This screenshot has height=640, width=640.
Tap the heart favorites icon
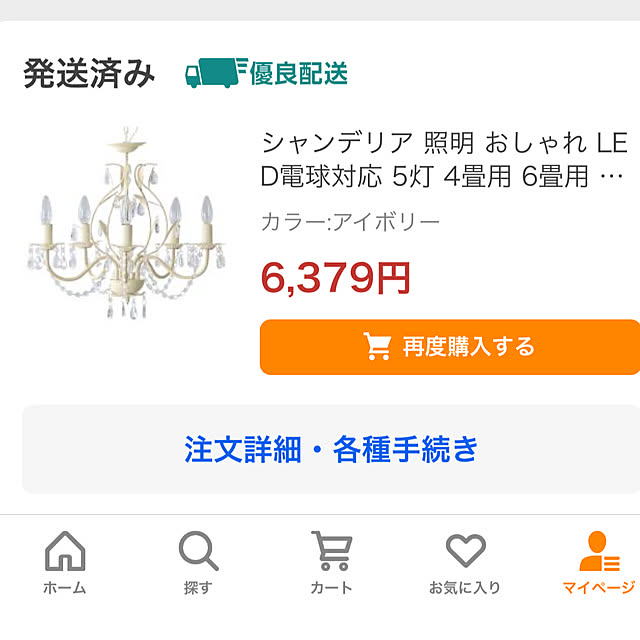(x=465, y=551)
